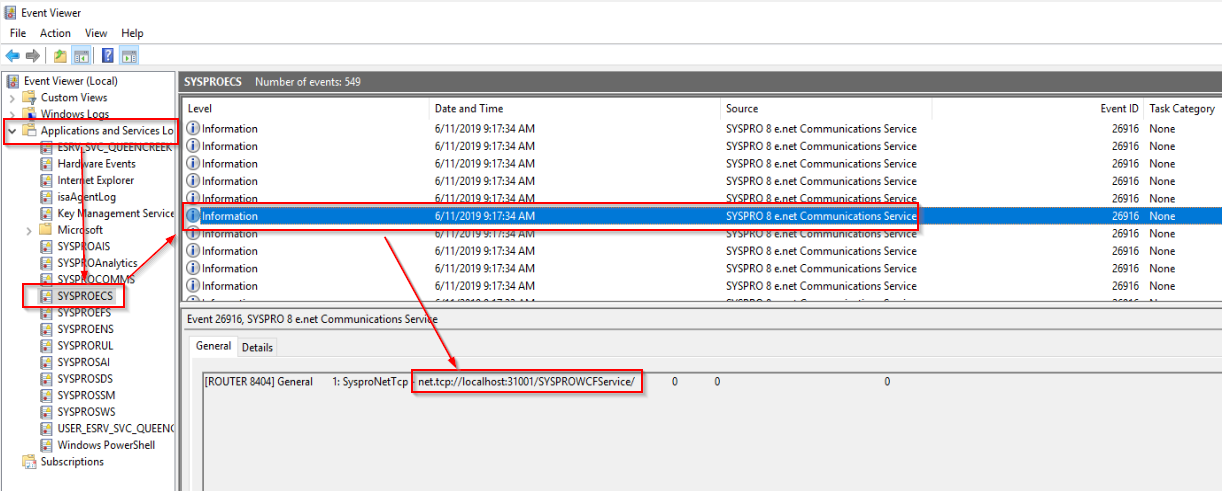Click the Event Viewer title bar icon
The height and width of the screenshot is (491, 1222).
10,13
